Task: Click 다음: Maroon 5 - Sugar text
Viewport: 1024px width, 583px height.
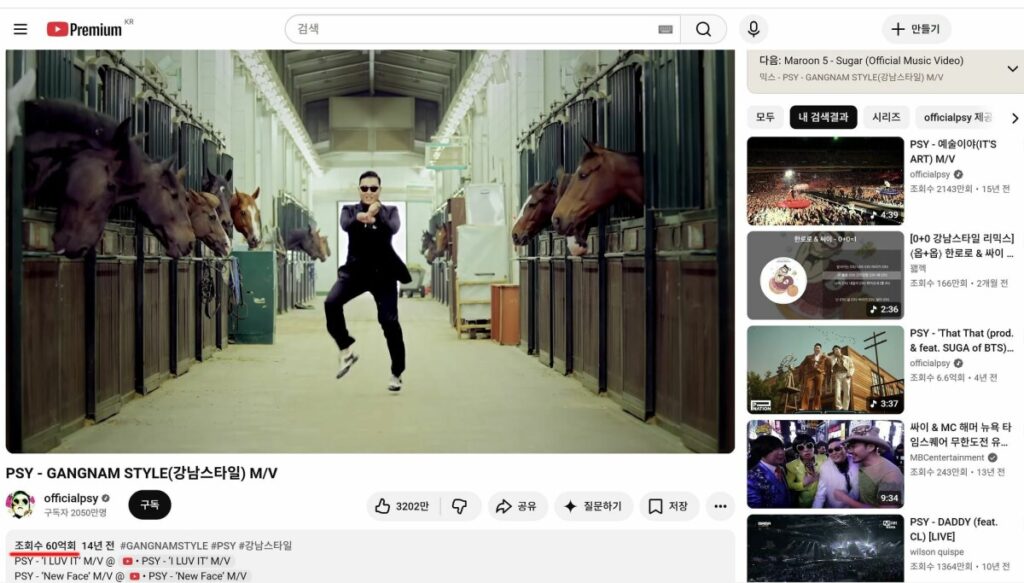Action: (x=861, y=61)
